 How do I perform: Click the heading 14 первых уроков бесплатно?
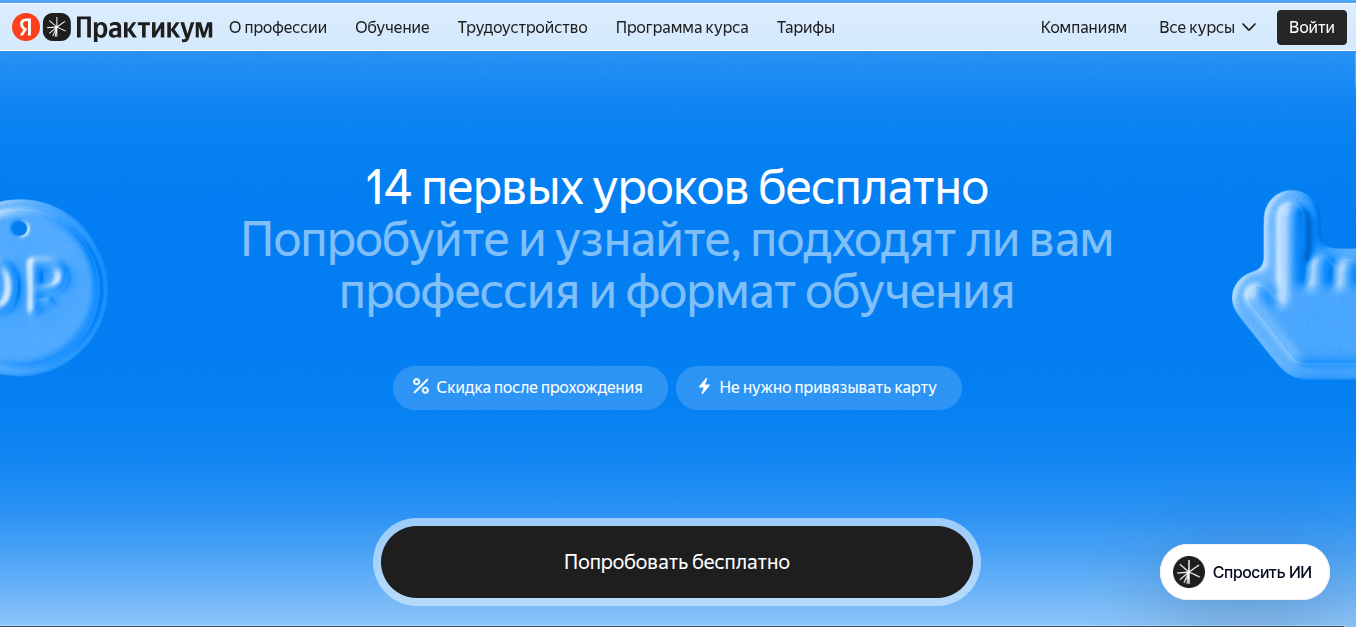[x=677, y=188]
